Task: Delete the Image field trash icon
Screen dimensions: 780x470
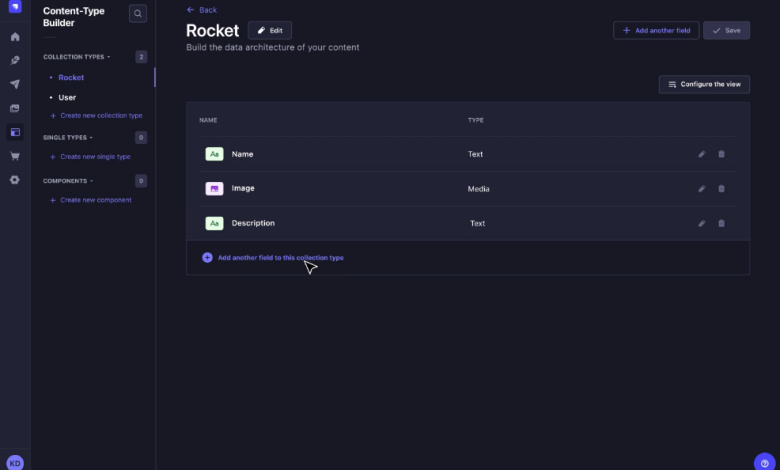Action: pos(721,189)
